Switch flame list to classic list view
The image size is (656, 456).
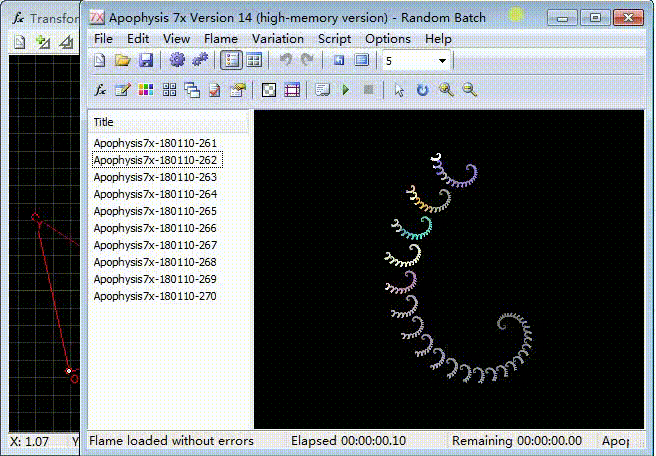231,60
